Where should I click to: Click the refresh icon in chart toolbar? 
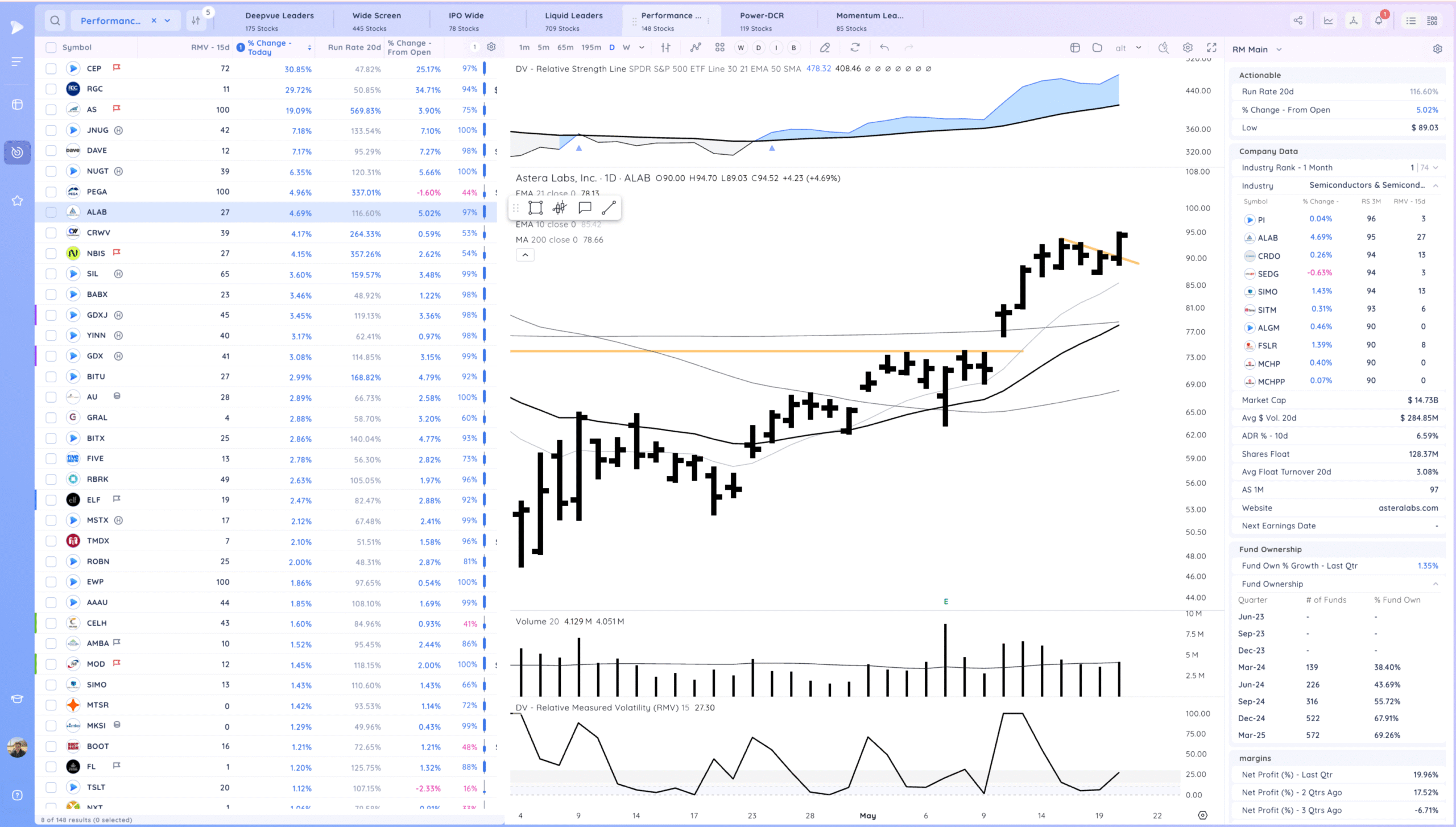click(855, 48)
